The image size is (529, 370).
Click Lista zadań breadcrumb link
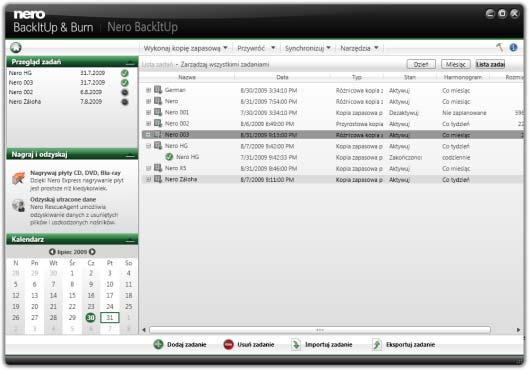(157, 64)
